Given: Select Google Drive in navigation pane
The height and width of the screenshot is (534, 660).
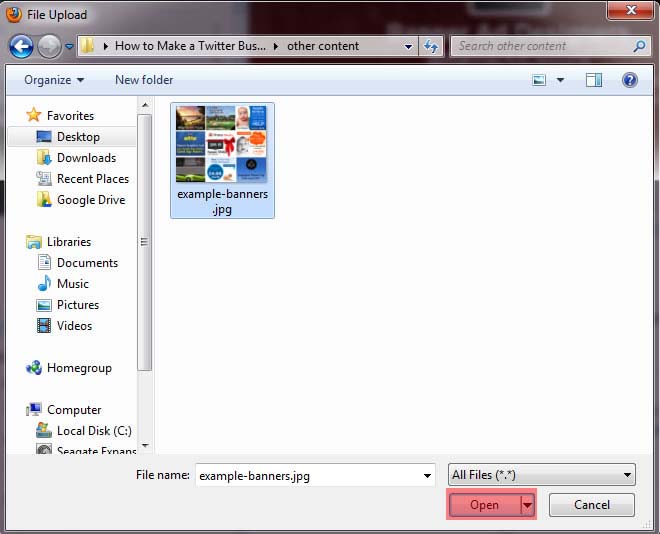Looking at the screenshot, I should (x=91, y=200).
